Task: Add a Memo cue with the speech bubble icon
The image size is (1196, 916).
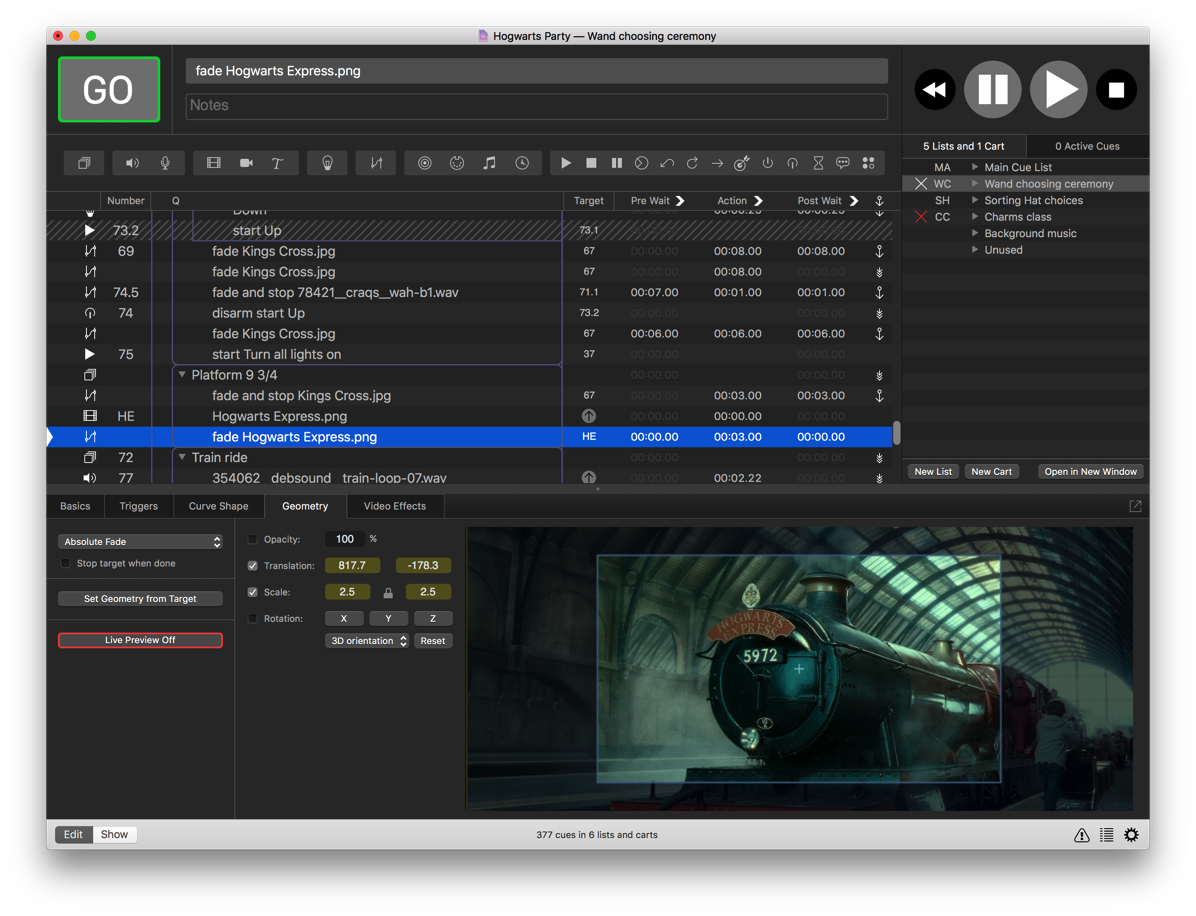Action: [843, 163]
